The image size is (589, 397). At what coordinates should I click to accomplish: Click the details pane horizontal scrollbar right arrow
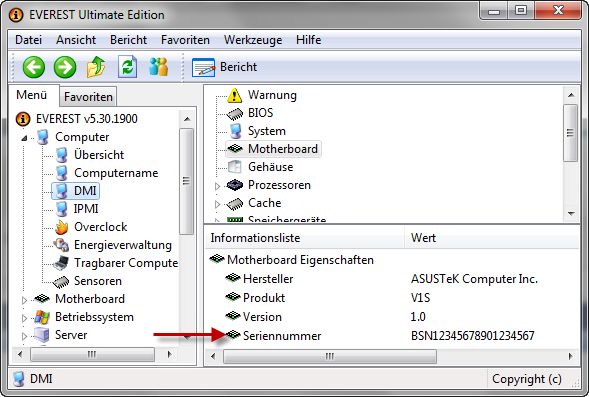point(571,356)
